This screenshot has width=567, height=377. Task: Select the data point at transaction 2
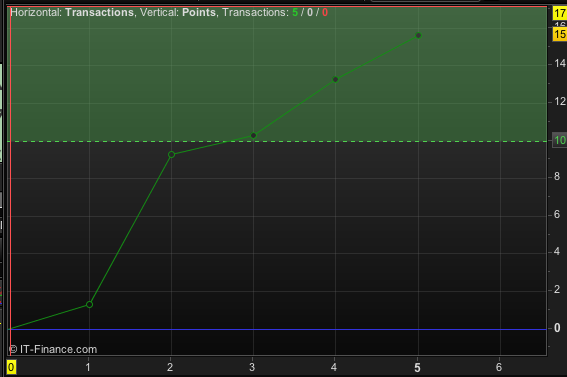[x=171, y=155]
